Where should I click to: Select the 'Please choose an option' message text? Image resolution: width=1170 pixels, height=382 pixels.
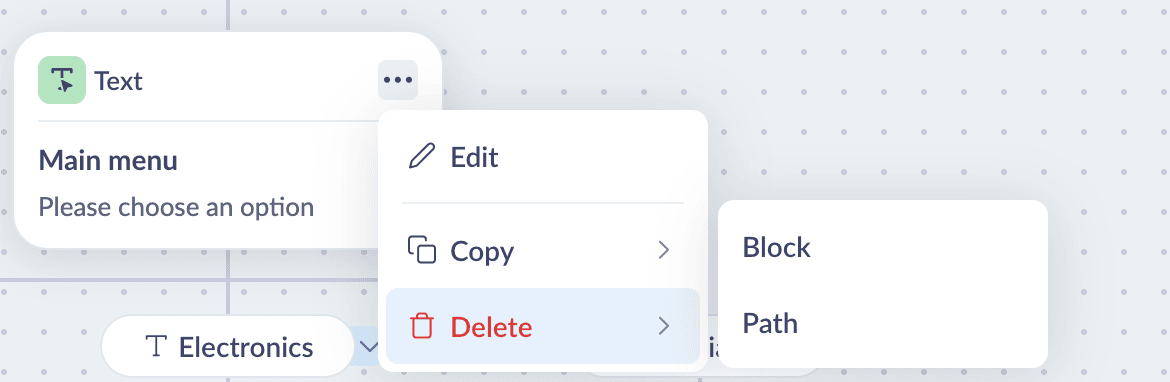[176, 207]
